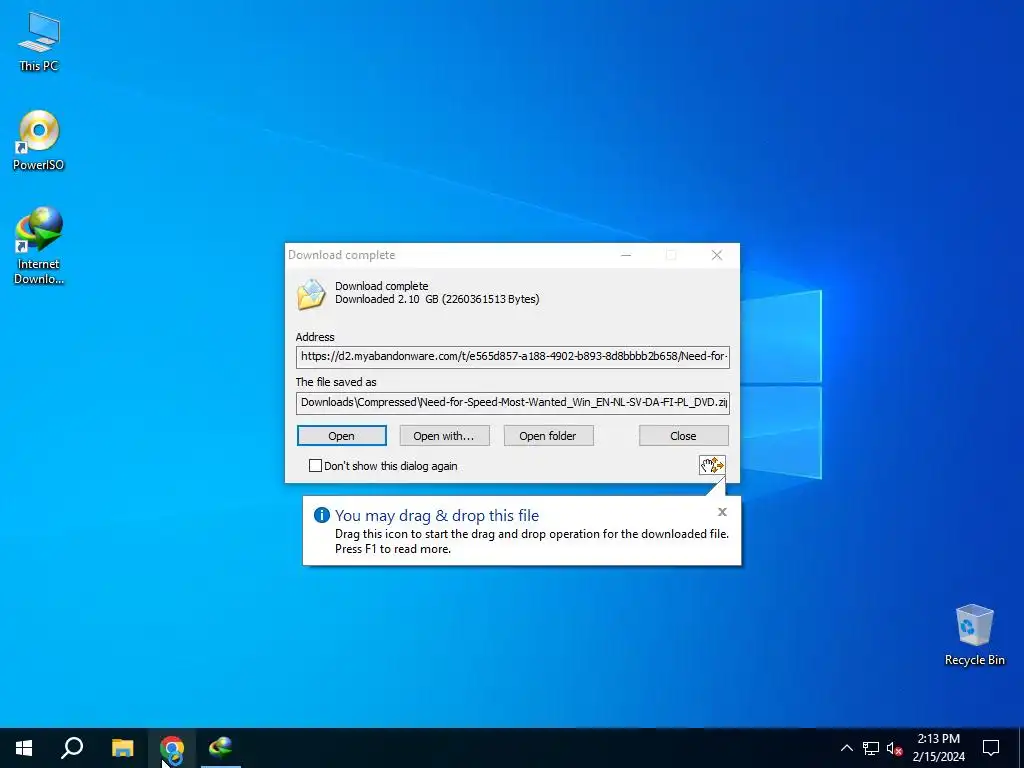The image size is (1024, 768).
Task: Open the Windows Start menu
Action: (24, 748)
